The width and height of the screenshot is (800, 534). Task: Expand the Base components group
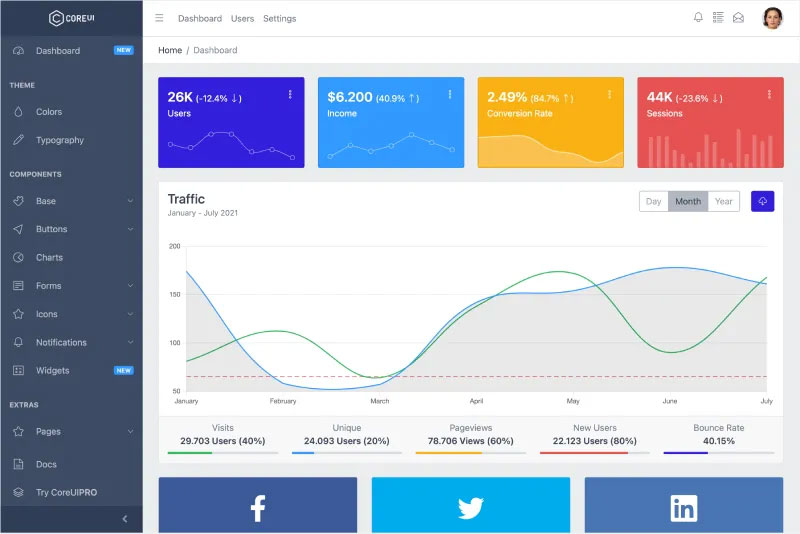tap(70, 201)
